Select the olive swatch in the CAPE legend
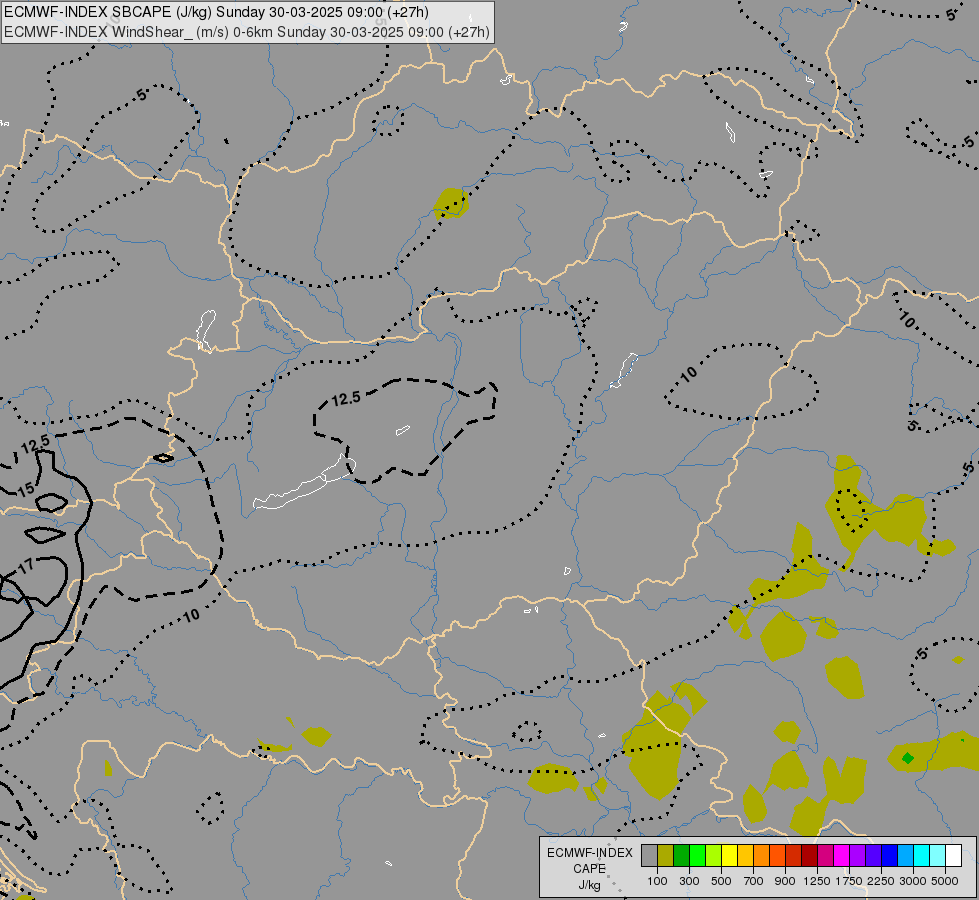 [665, 855]
